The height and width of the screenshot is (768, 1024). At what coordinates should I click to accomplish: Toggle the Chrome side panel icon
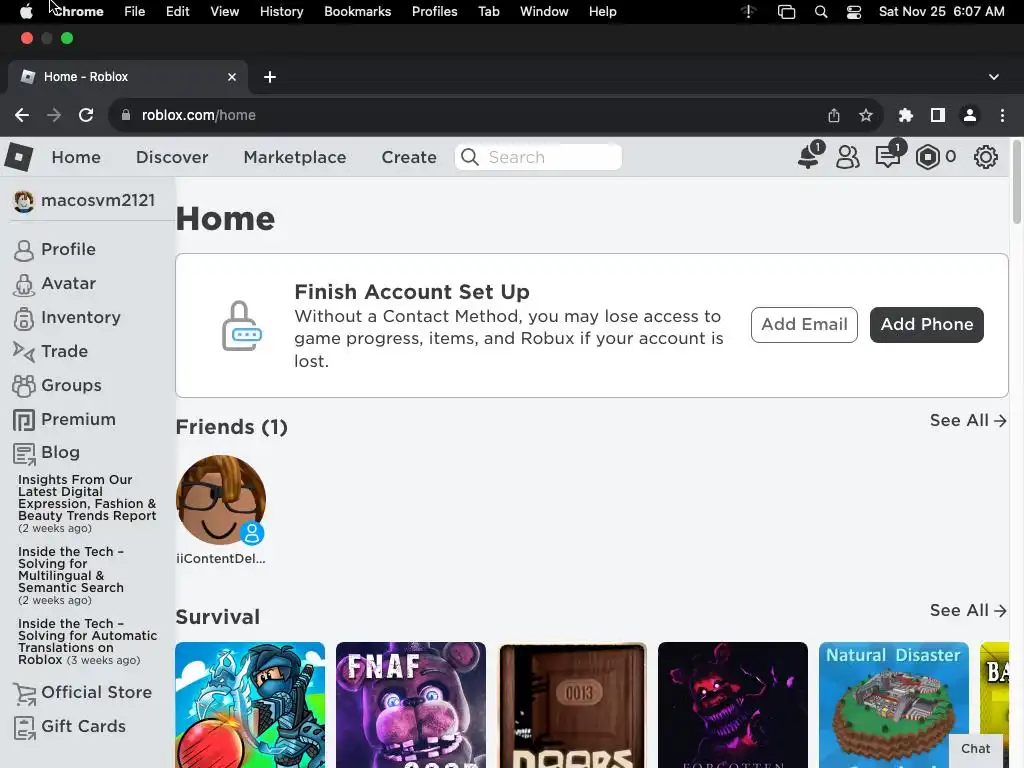tap(938, 116)
